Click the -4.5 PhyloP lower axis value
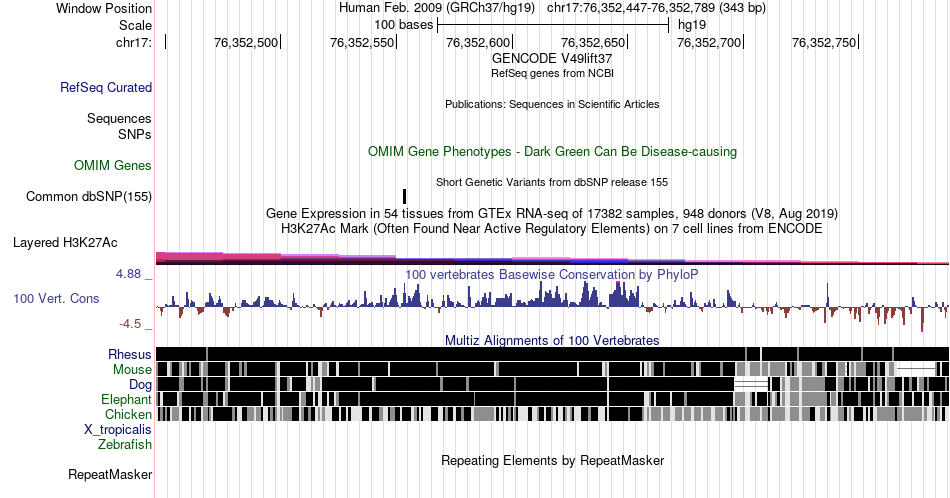The width and height of the screenshot is (950, 498). [130, 324]
